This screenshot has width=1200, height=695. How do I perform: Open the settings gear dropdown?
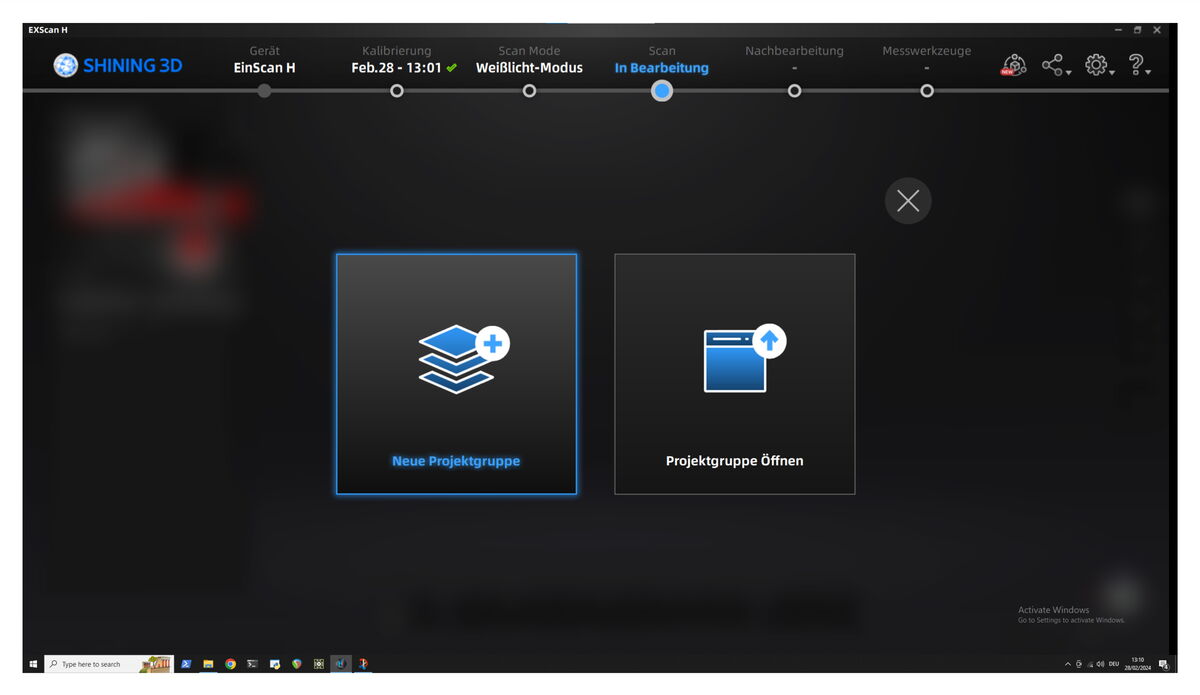pyautogui.click(x=1099, y=66)
